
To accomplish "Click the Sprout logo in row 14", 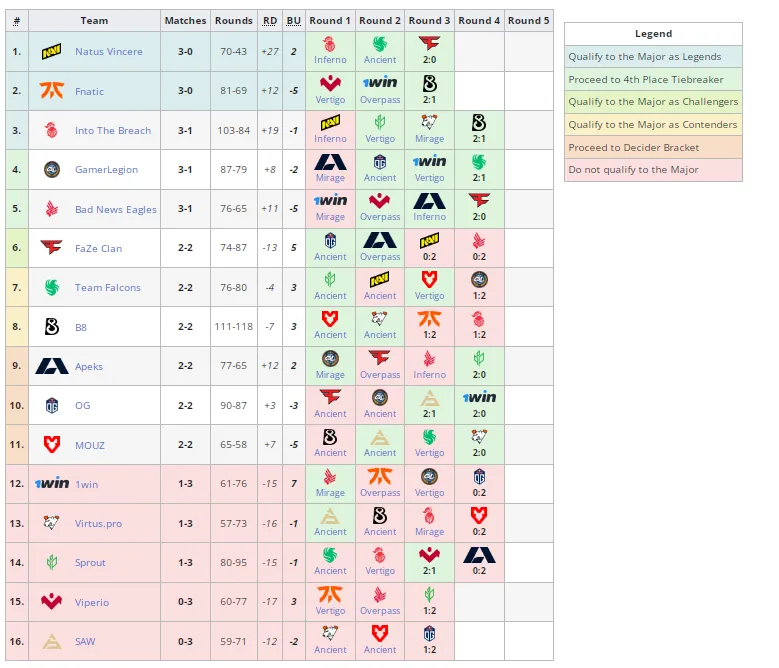I will click(52, 562).
